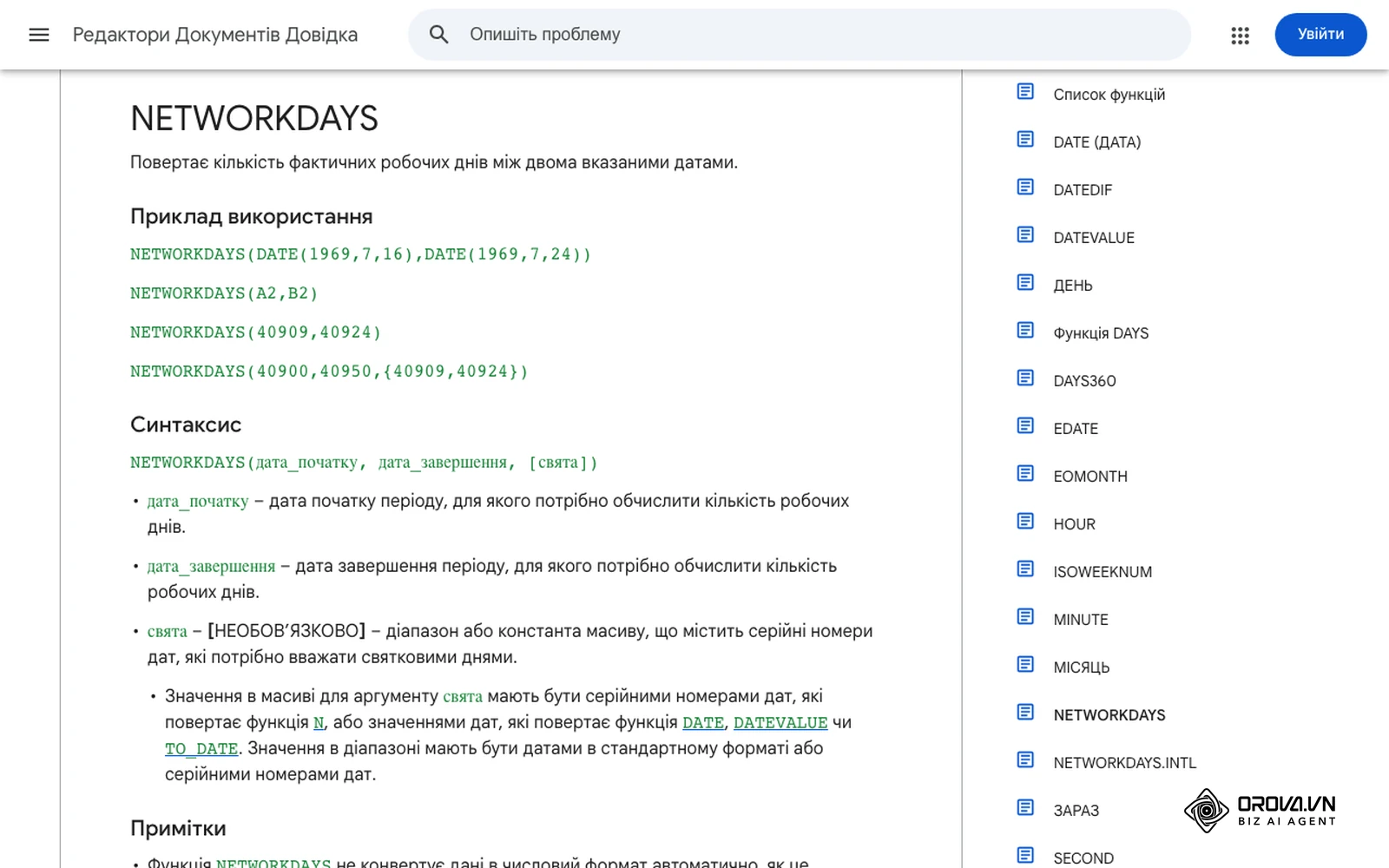Select Функція DAYS in sidebar
This screenshot has width=1389, height=868.
pyautogui.click(x=1101, y=333)
